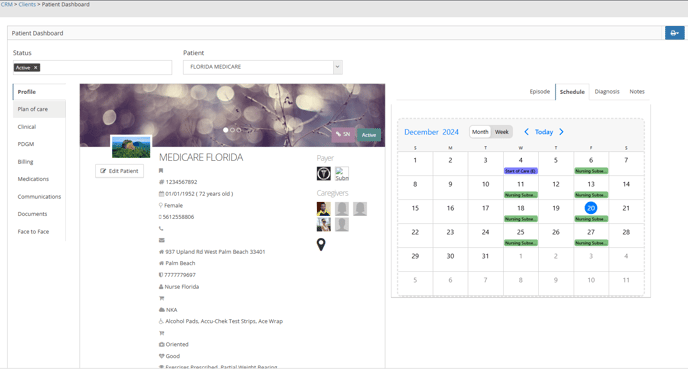Expand the Patient dropdown arrow
Viewport: 688px width, 369px height.
click(x=337, y=67)
